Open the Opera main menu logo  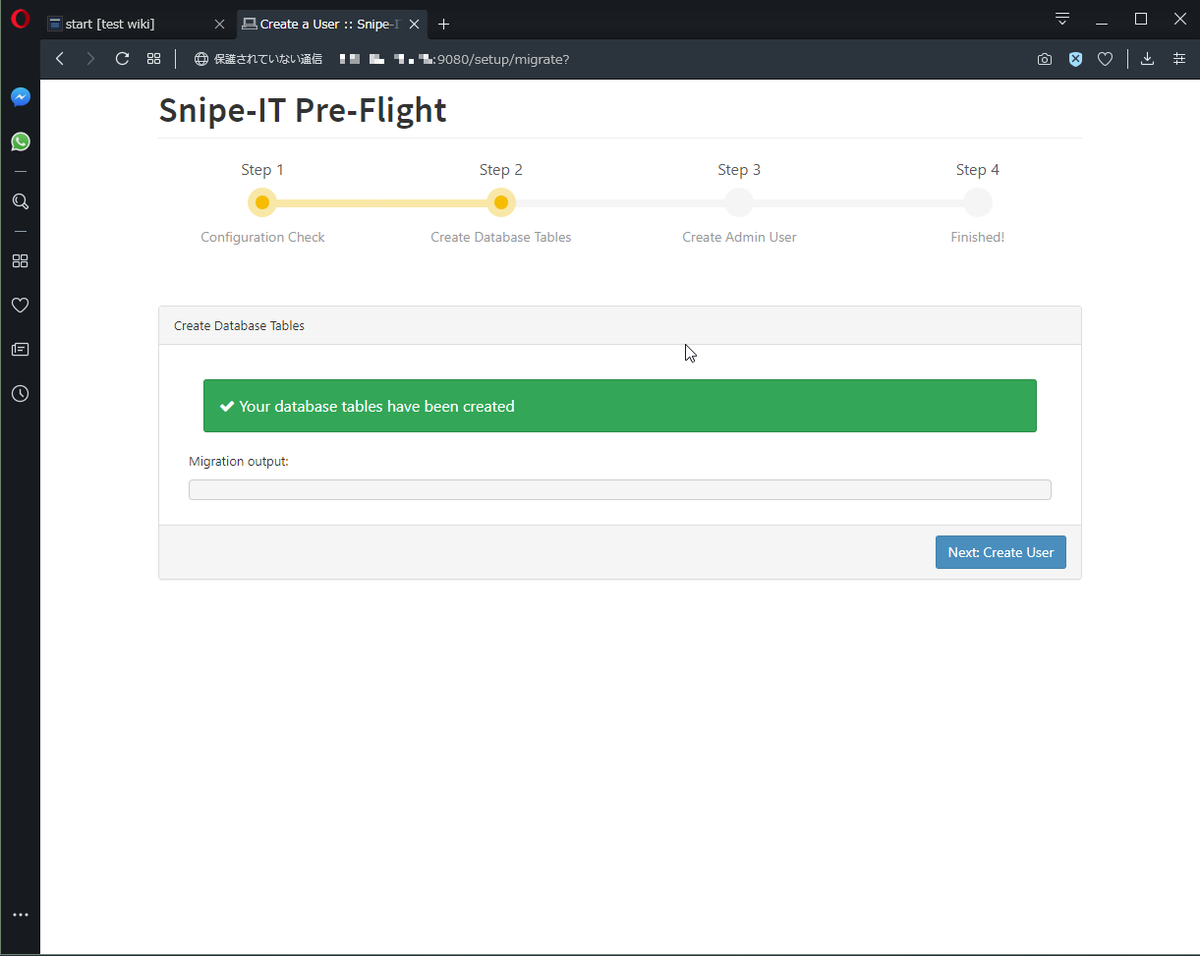[20, 19]
